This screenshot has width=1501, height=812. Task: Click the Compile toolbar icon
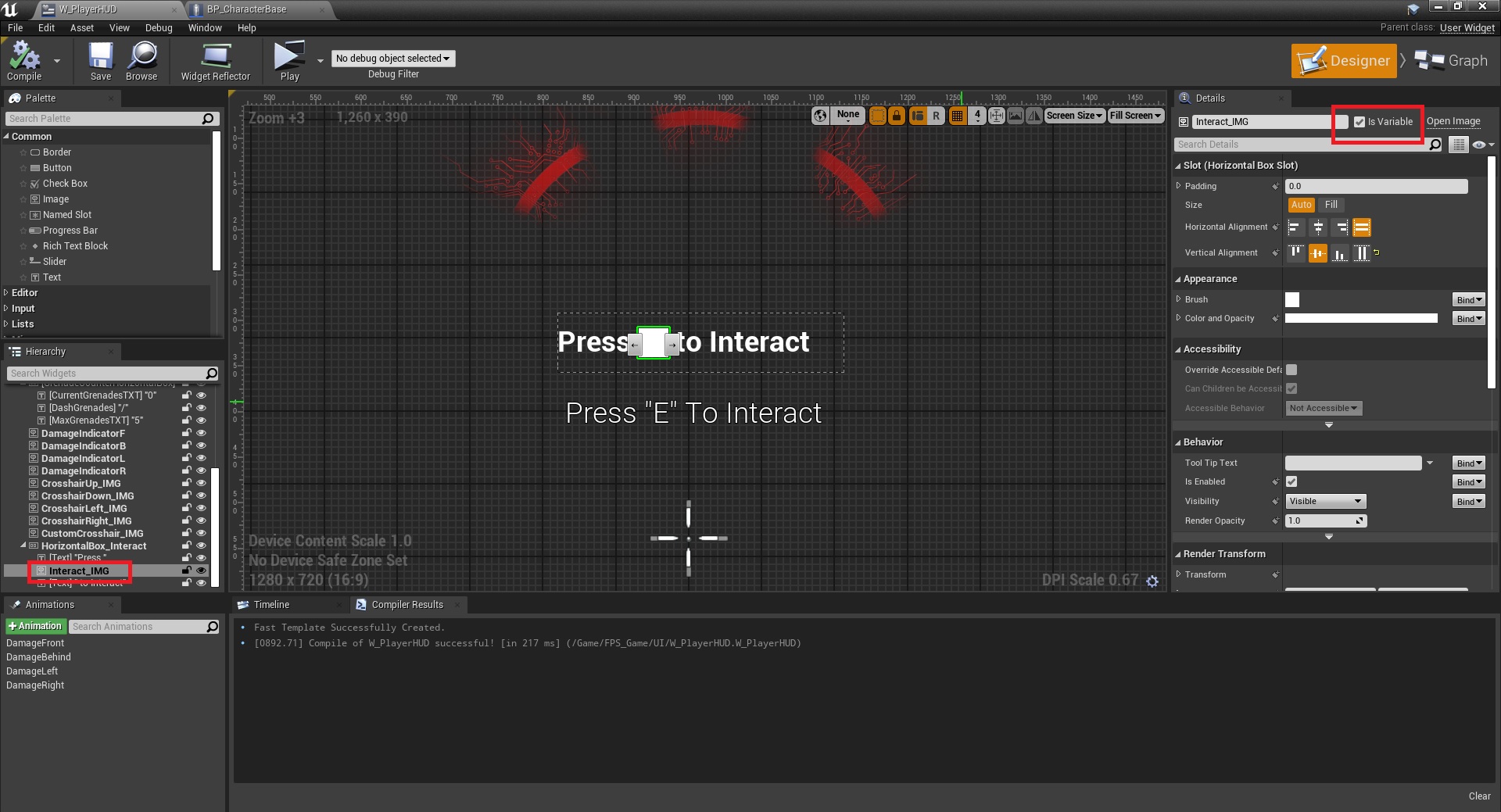[23, 60]
